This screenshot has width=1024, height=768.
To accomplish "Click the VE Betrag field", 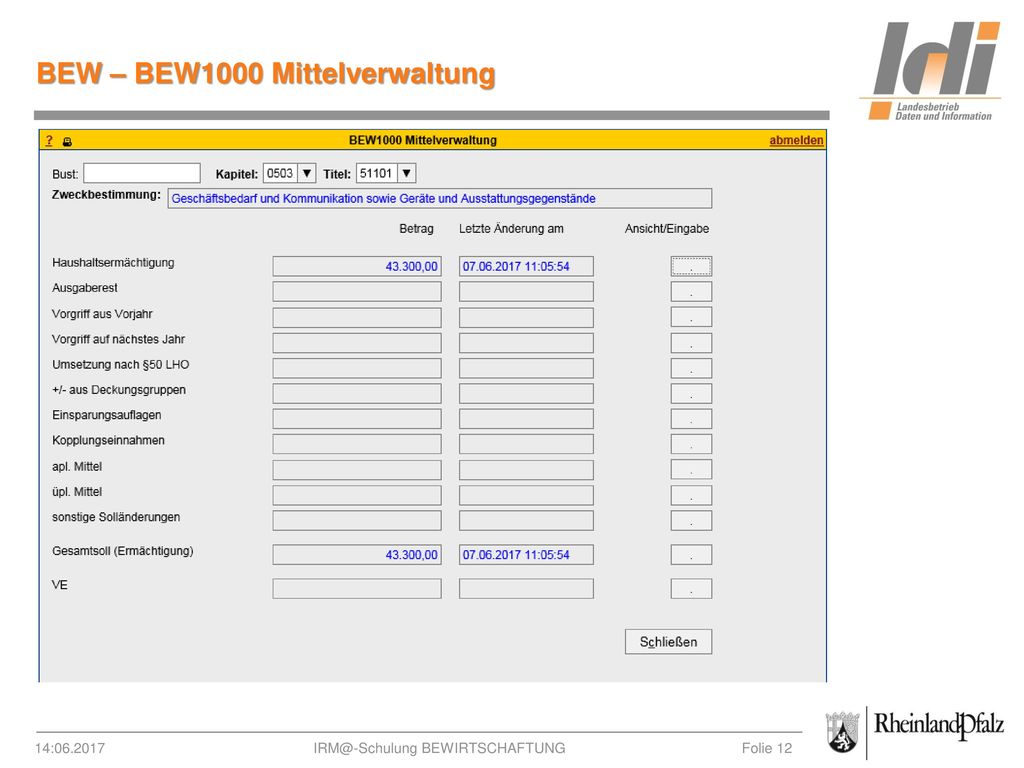I will (x=357, y=588).
